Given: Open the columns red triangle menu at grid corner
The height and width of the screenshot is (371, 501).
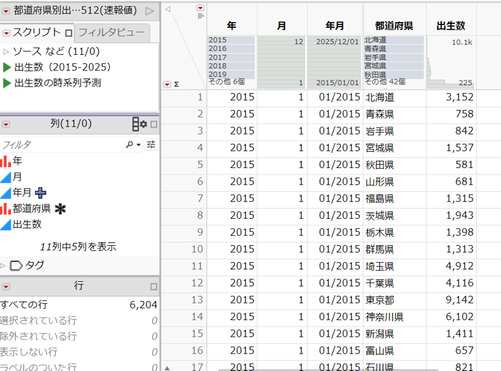Looking at the screenshot, I should (x=200, y=8).
